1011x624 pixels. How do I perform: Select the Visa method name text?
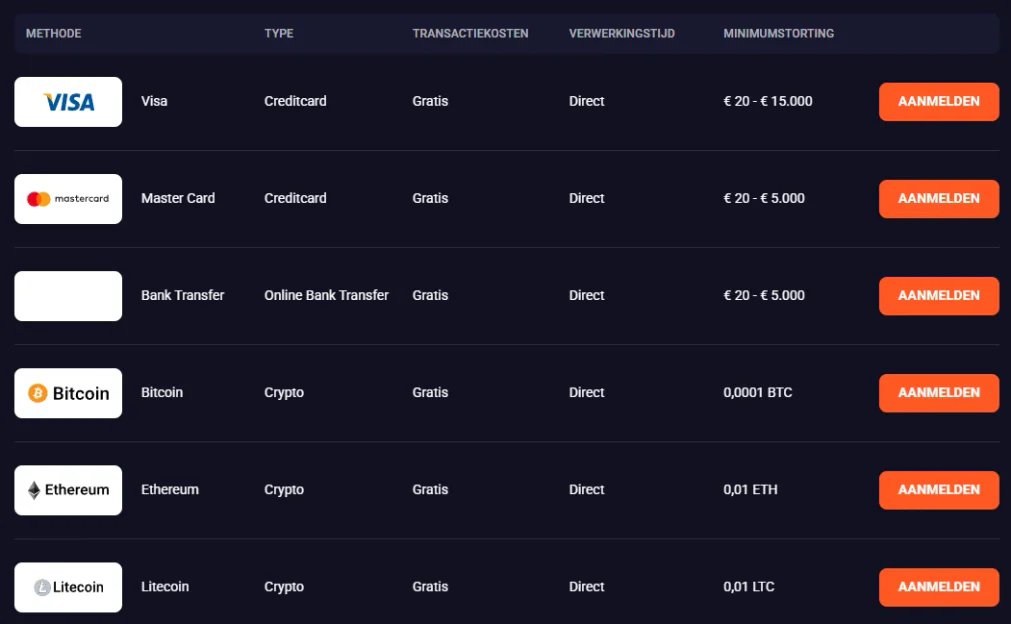coord(154,101)
